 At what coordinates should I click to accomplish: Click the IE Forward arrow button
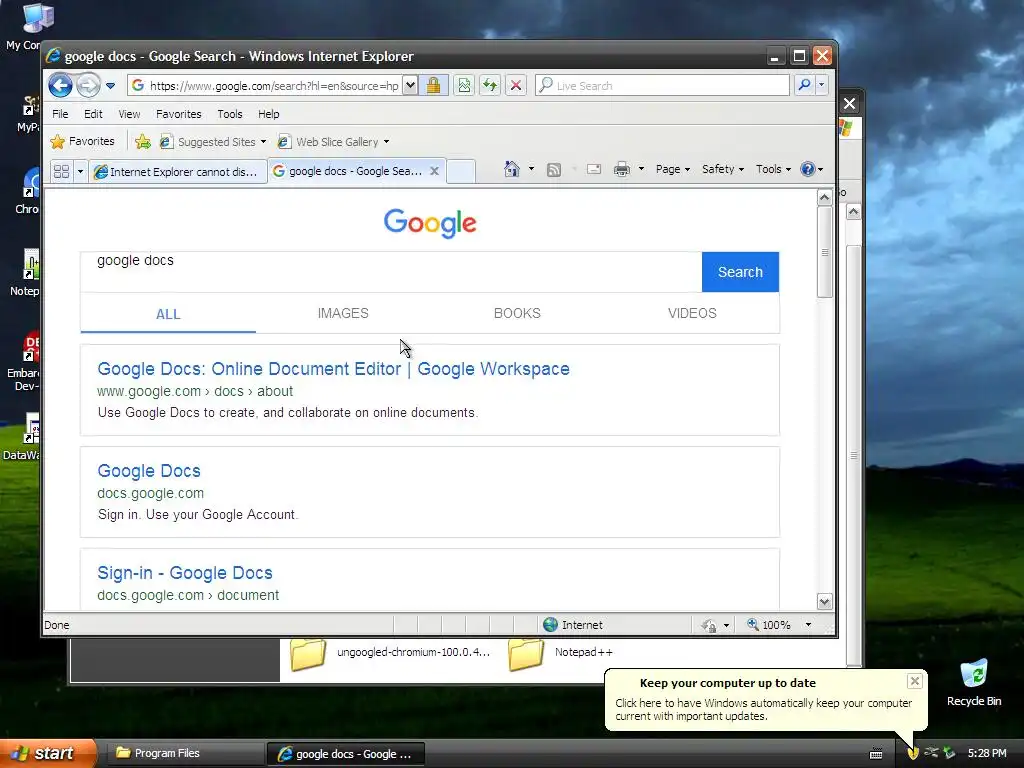tap(88, 86)
